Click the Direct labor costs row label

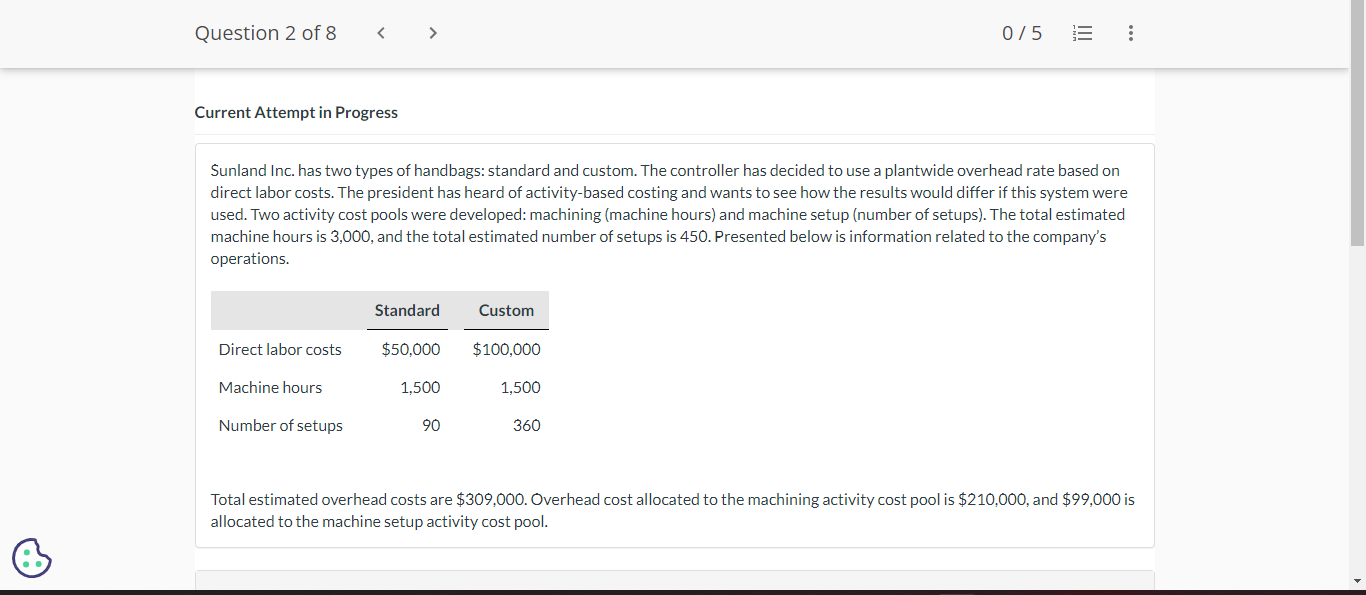click(x=280, y=349)
